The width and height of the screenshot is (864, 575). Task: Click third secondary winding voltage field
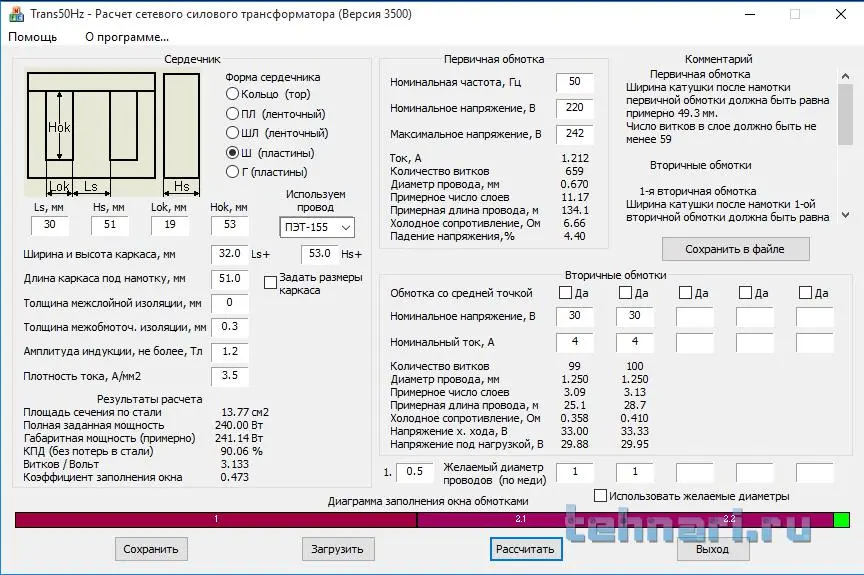pyautogui.click(x=695, y=316)
